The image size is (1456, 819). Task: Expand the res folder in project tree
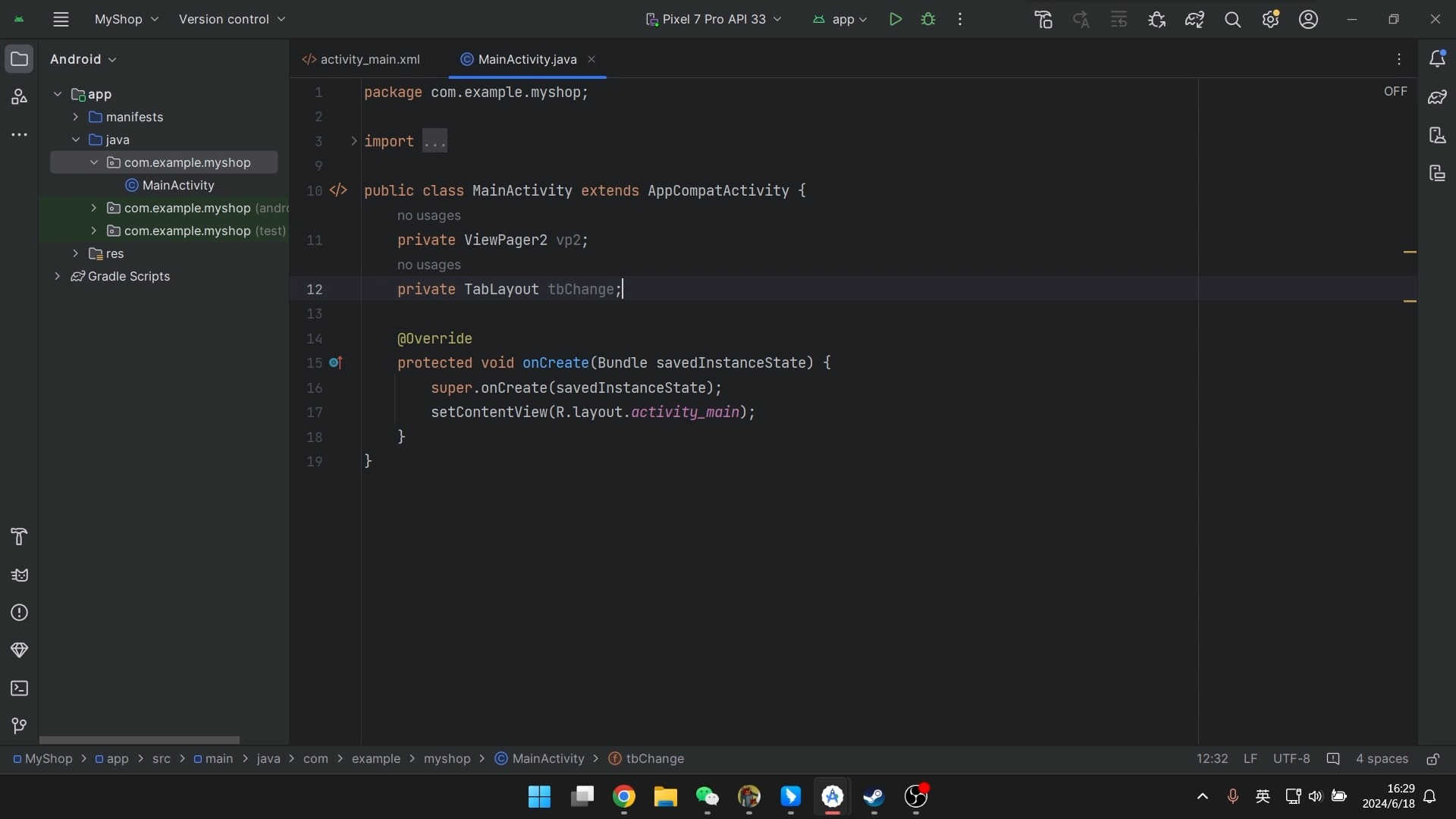click(x=75, y=253)
